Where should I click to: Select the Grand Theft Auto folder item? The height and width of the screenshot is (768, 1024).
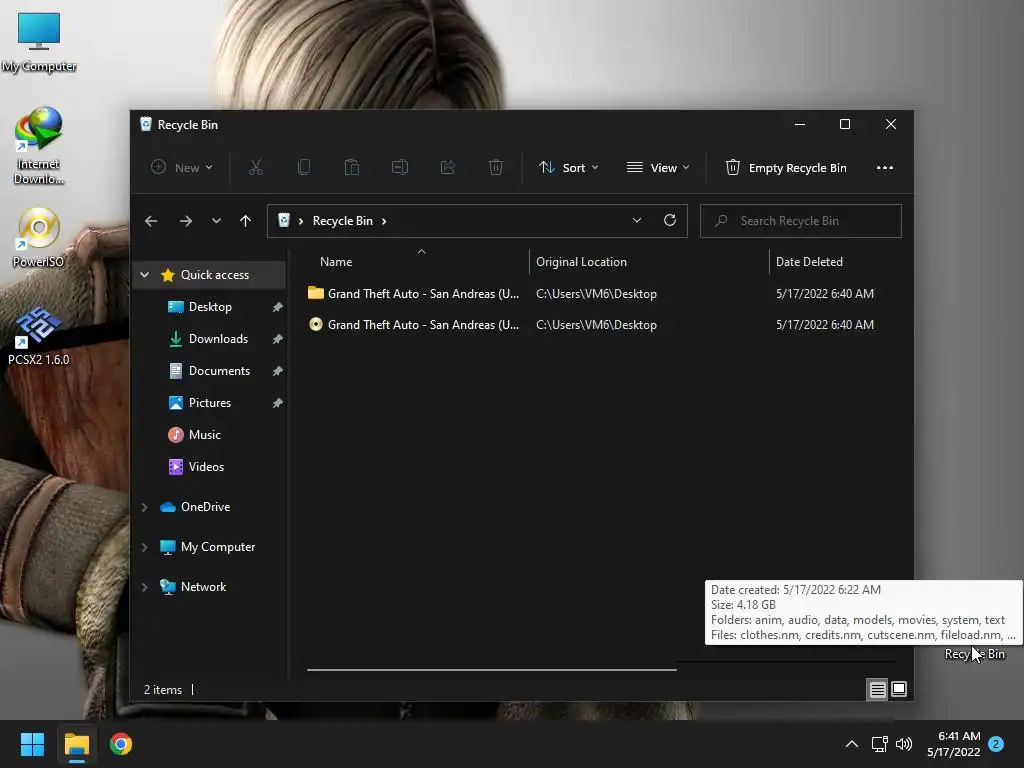(x=413, y=294)
